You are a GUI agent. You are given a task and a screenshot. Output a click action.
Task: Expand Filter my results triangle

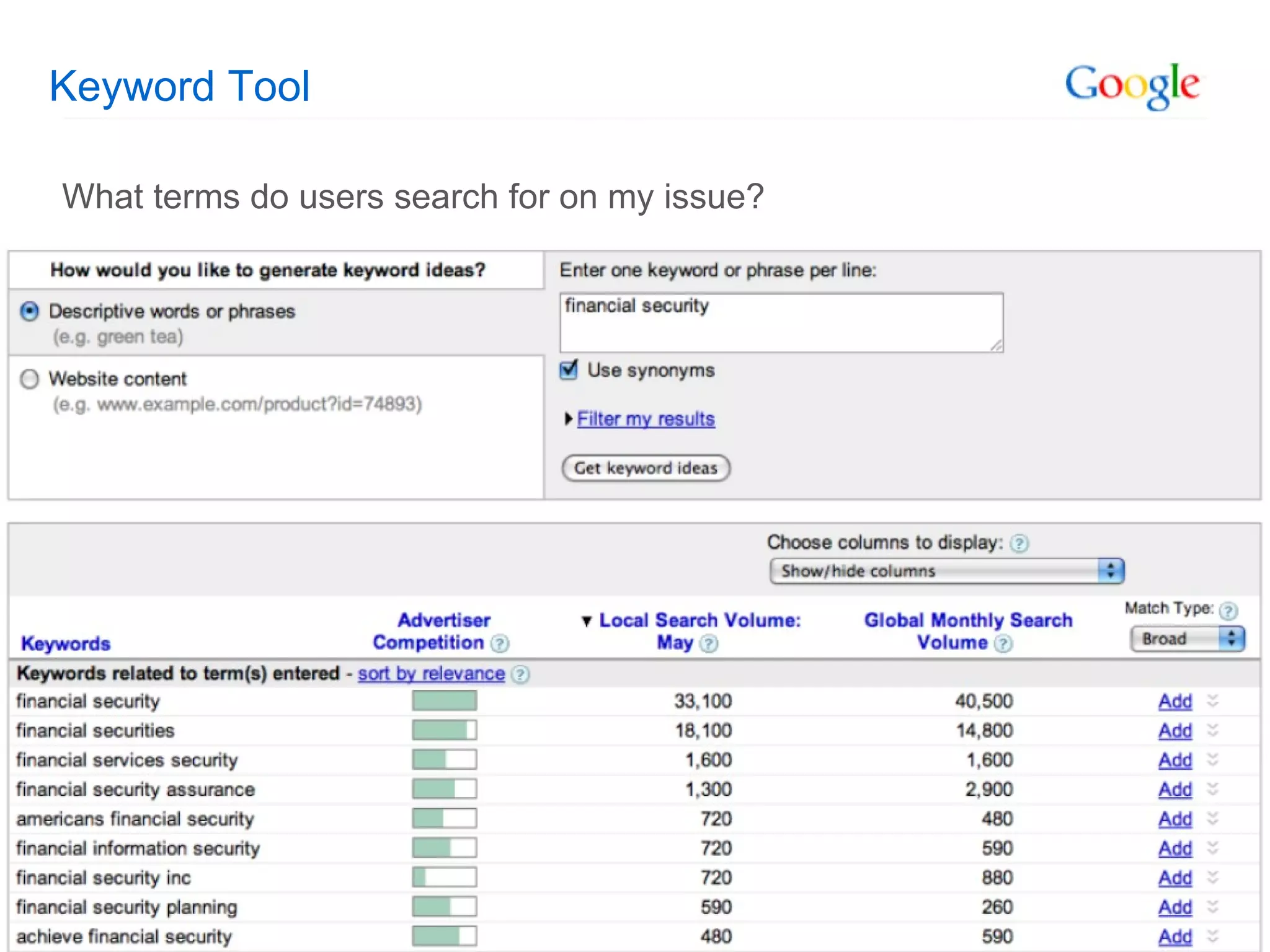click(569, 419)
